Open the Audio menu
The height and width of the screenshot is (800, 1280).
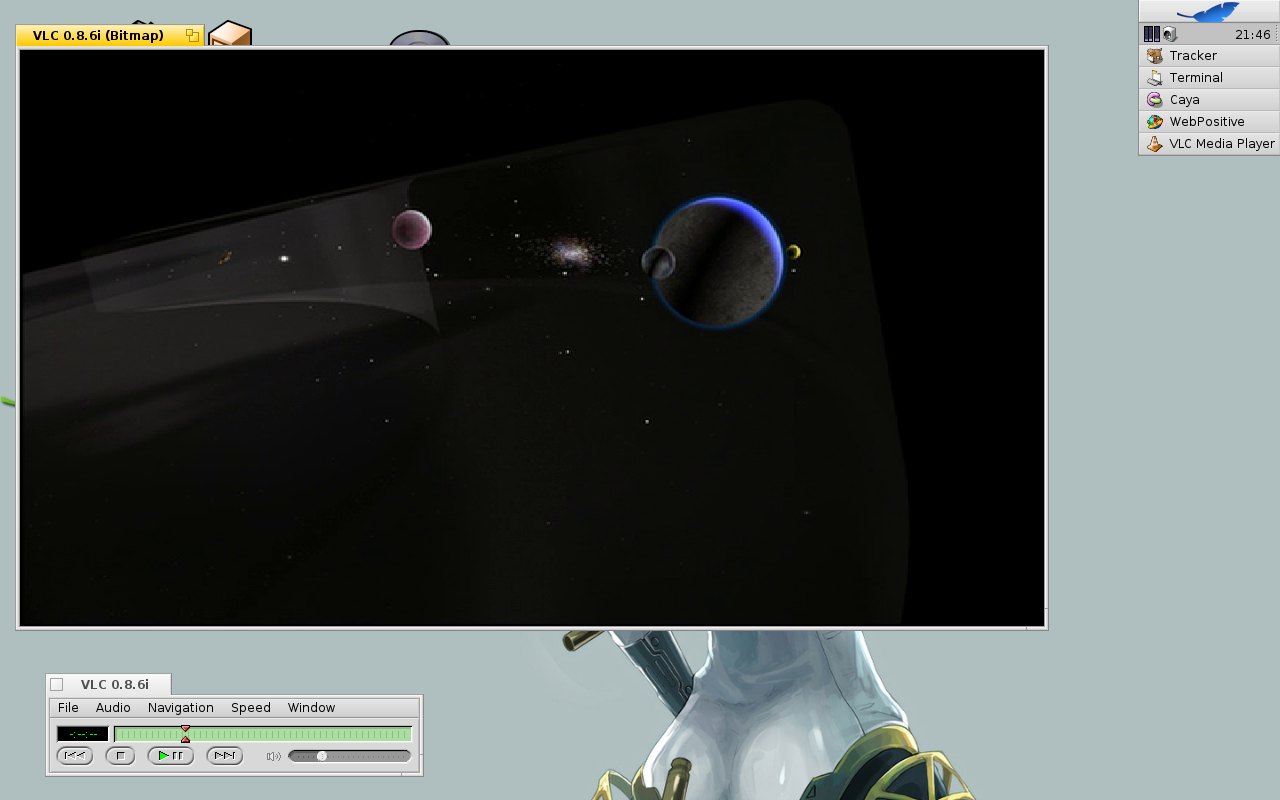(x=113, y=707)
